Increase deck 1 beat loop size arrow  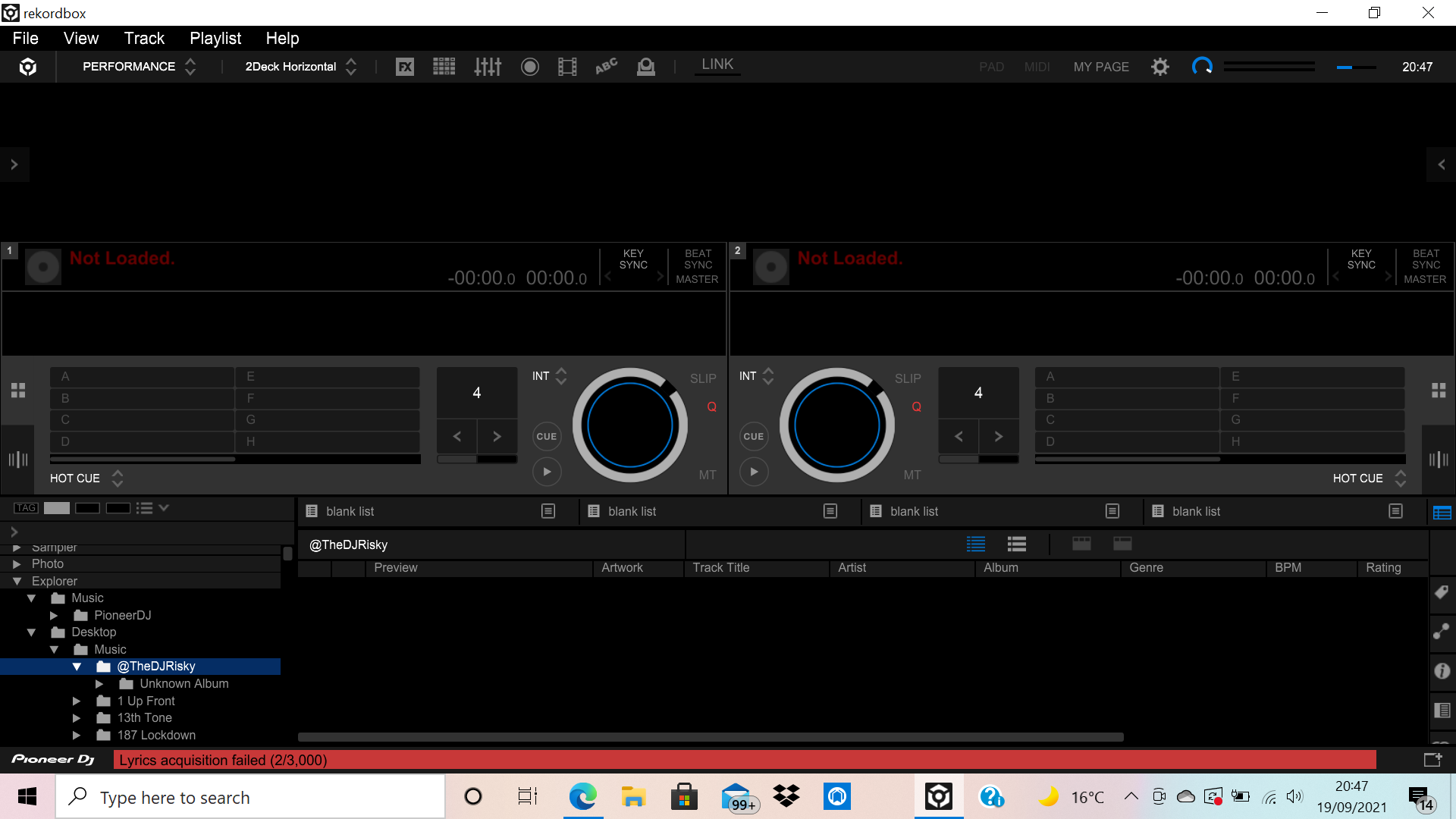pyautogui.click(x=497, y=436)
